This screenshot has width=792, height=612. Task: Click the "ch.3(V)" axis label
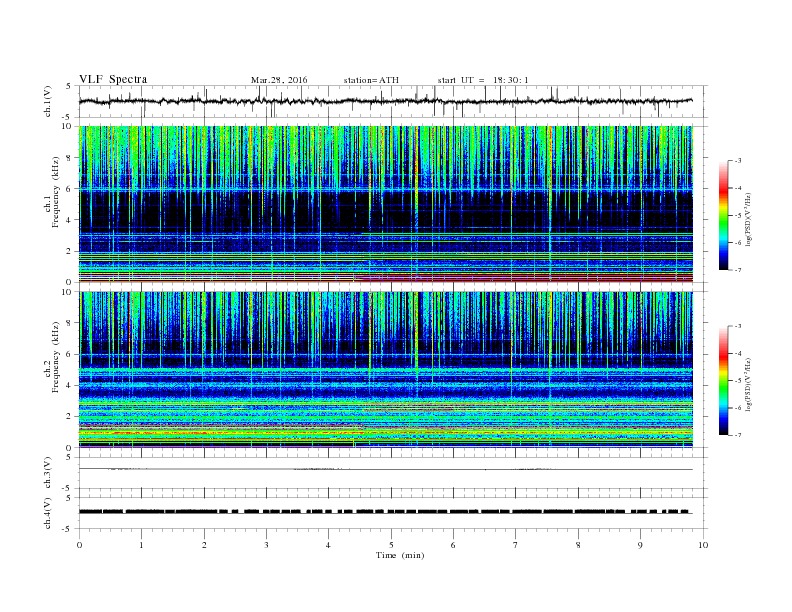point(48,473)
